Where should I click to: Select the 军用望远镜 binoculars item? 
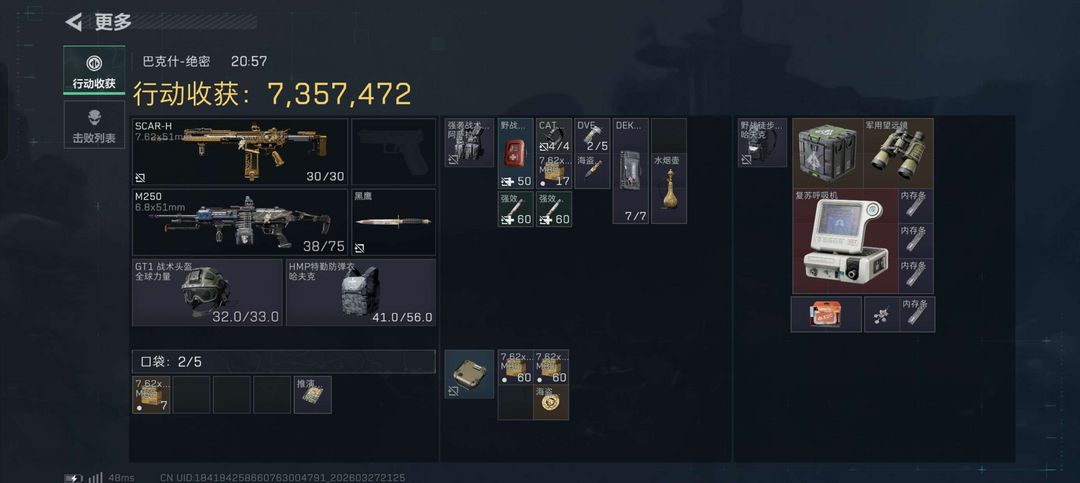point(900,153)
